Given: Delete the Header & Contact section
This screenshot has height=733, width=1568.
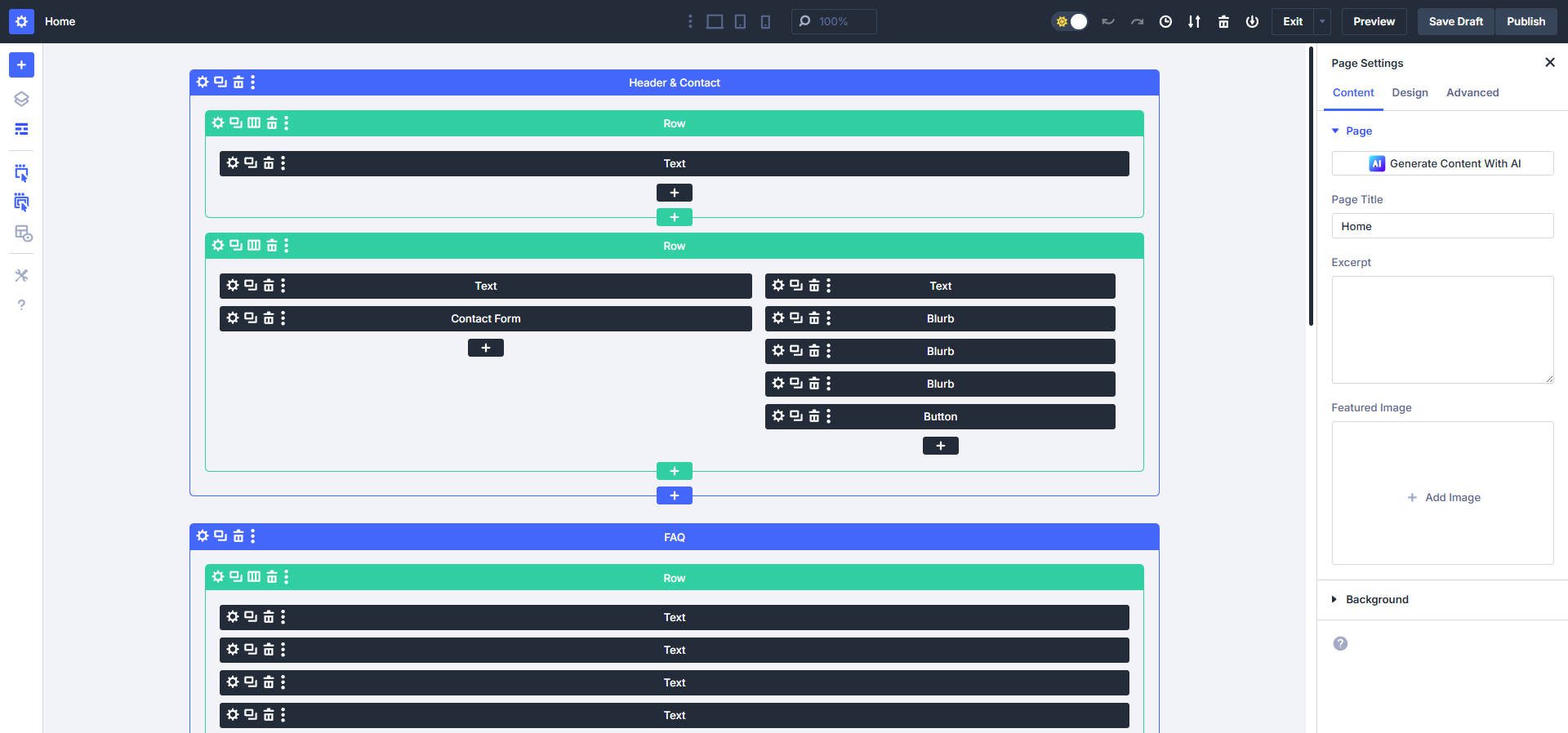Looking at the screenshot, I should point(238,82).
